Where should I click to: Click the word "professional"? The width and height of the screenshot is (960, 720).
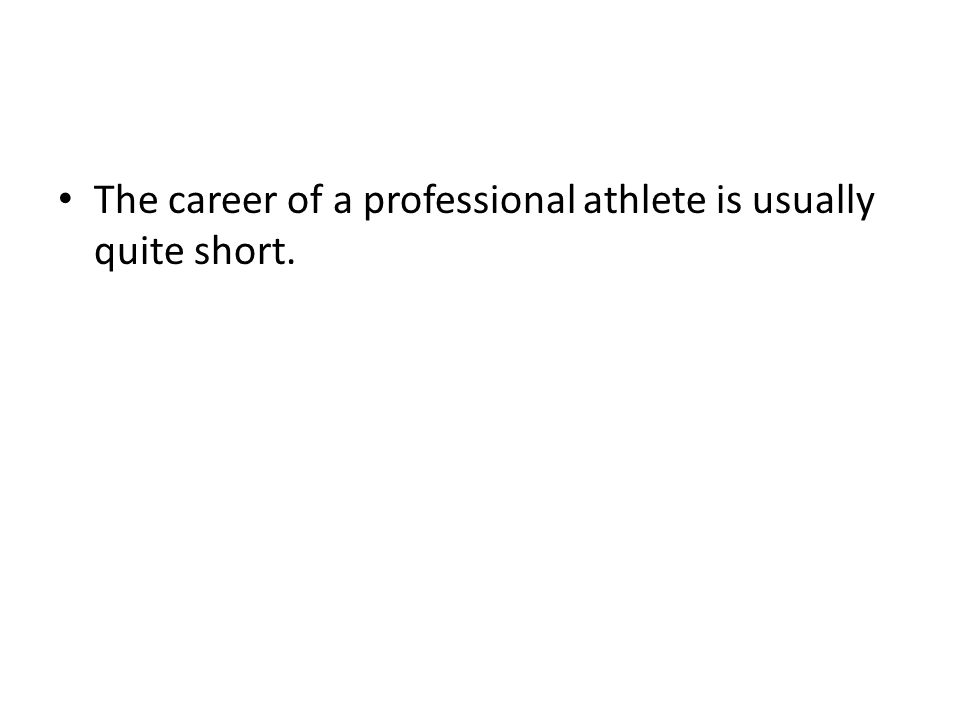pyautogui.click(x=468, y=201)
